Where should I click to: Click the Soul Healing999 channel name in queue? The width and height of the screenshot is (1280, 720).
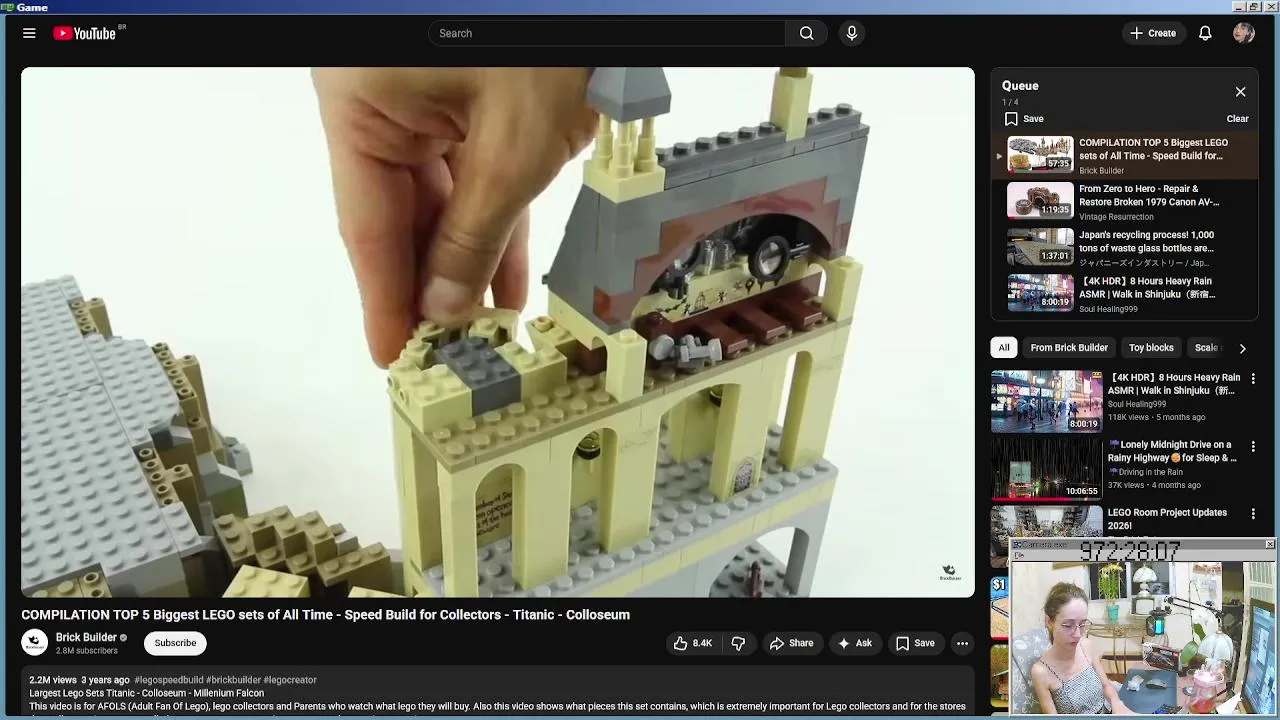1108,309
